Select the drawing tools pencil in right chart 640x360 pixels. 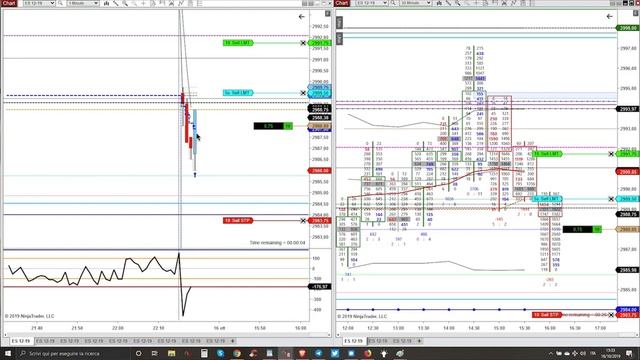click(448, 3)
